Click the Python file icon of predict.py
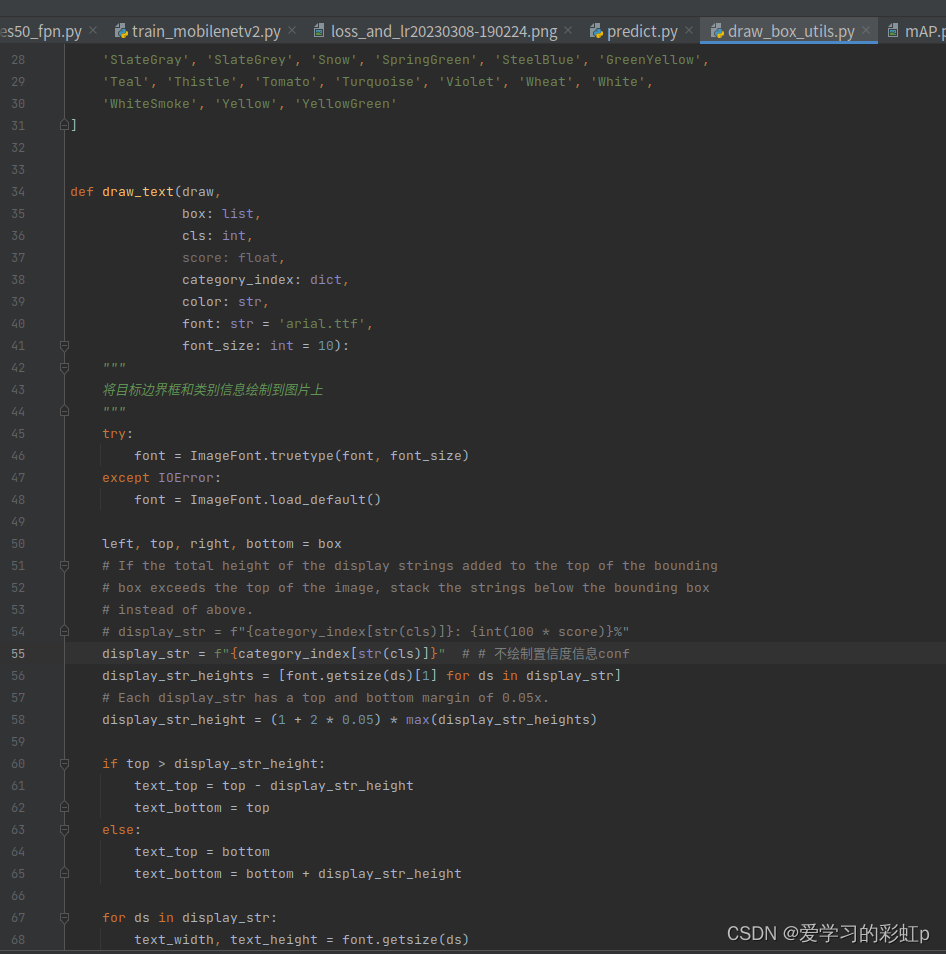This screenshot has height=954, width=946. [596, 30]
